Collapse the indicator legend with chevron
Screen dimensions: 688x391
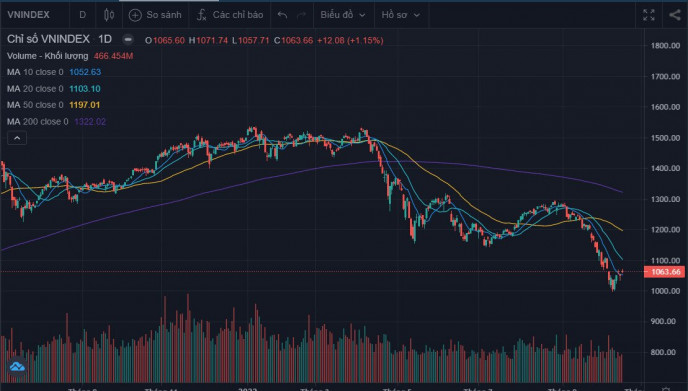pyautogui.click(x=17, y=138)
